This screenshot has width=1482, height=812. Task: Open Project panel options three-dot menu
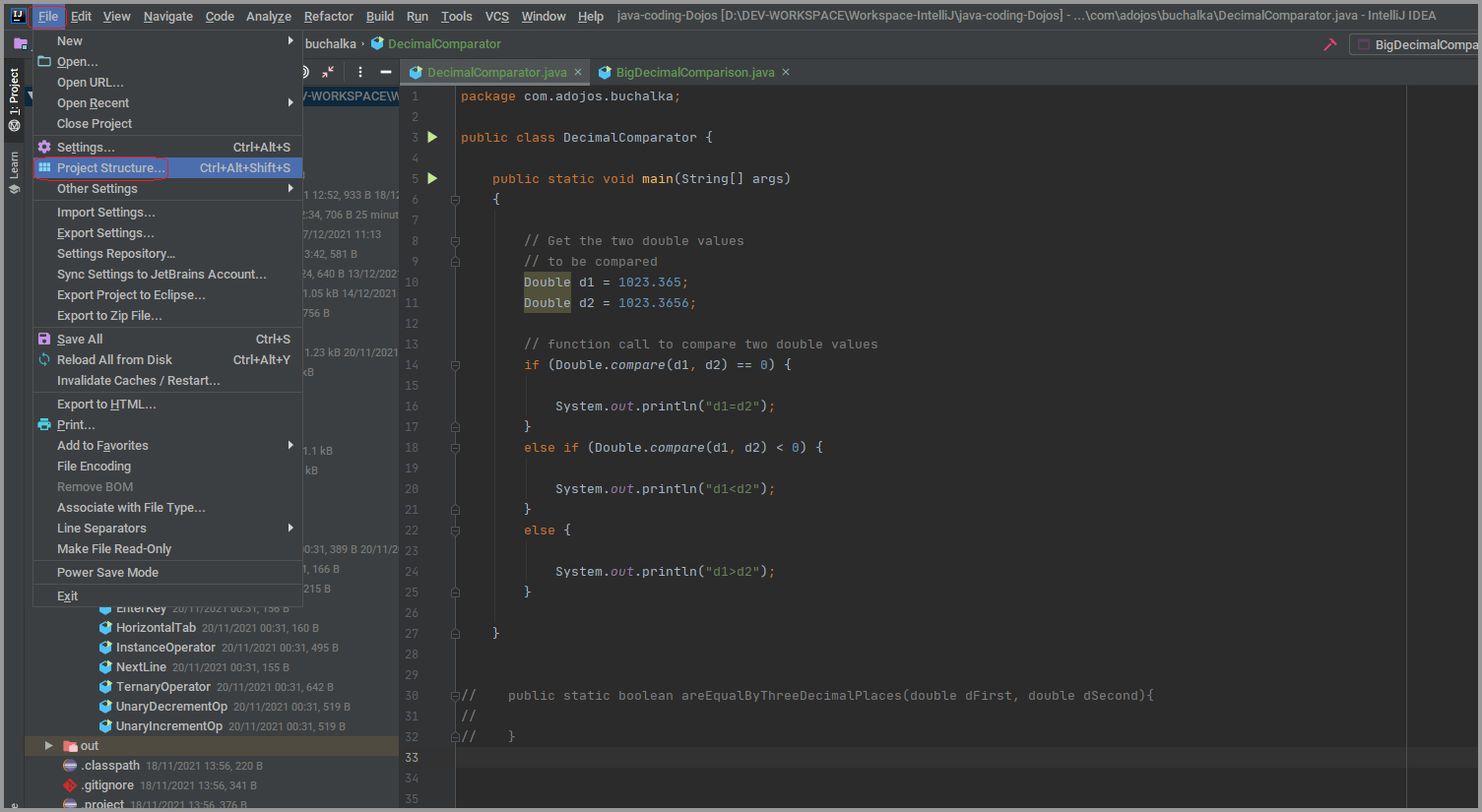360,72
